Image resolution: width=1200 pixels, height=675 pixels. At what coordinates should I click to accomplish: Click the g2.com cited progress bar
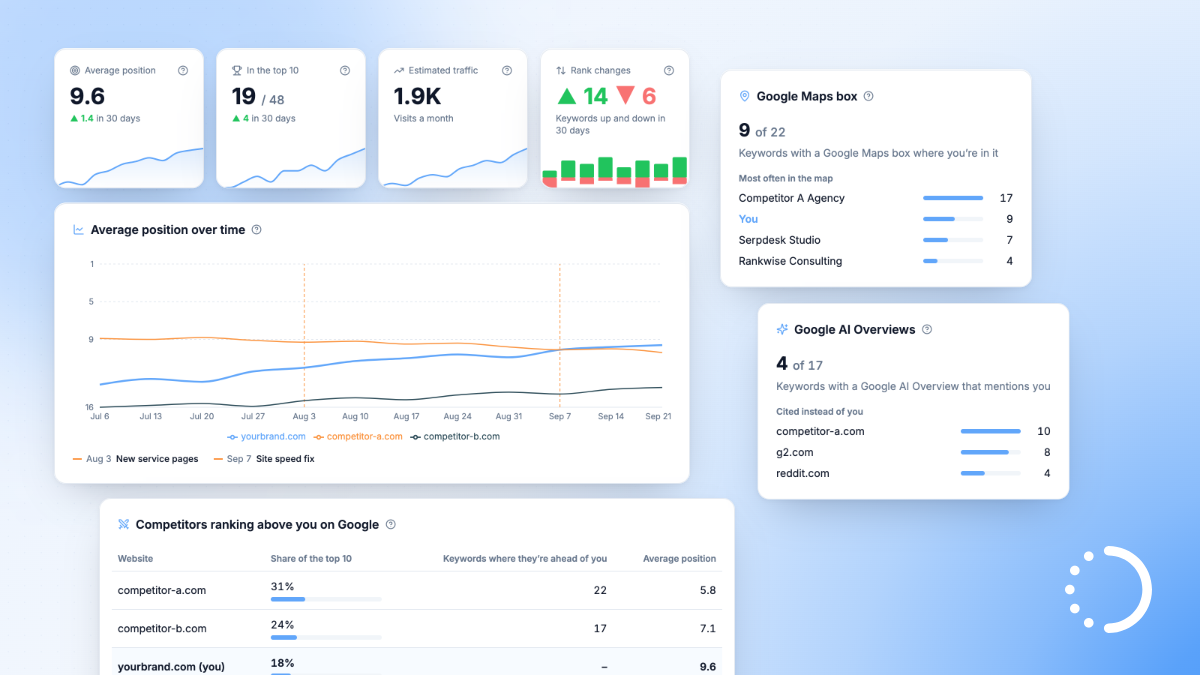tap(991, 452)
